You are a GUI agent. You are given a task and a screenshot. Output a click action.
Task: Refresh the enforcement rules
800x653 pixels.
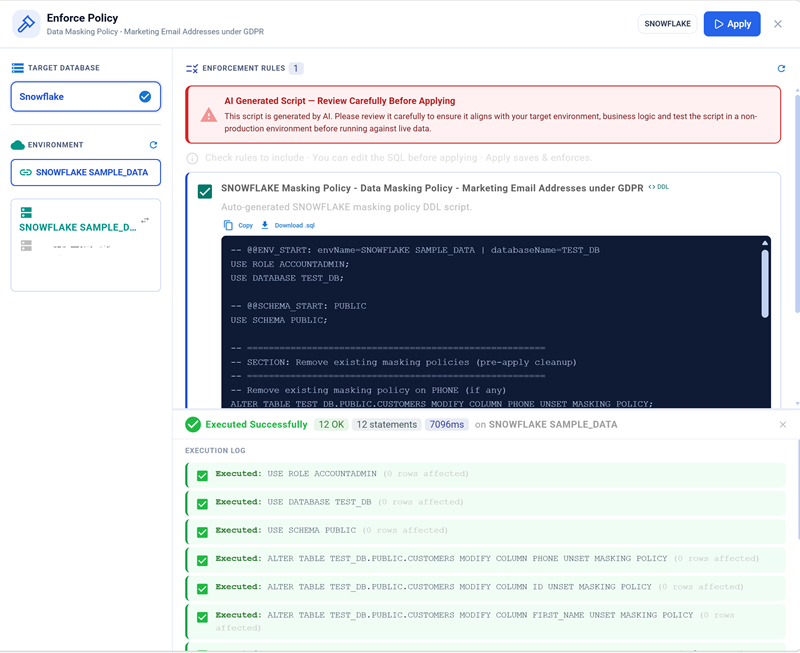pyautogui.click(x=781, y=68)
